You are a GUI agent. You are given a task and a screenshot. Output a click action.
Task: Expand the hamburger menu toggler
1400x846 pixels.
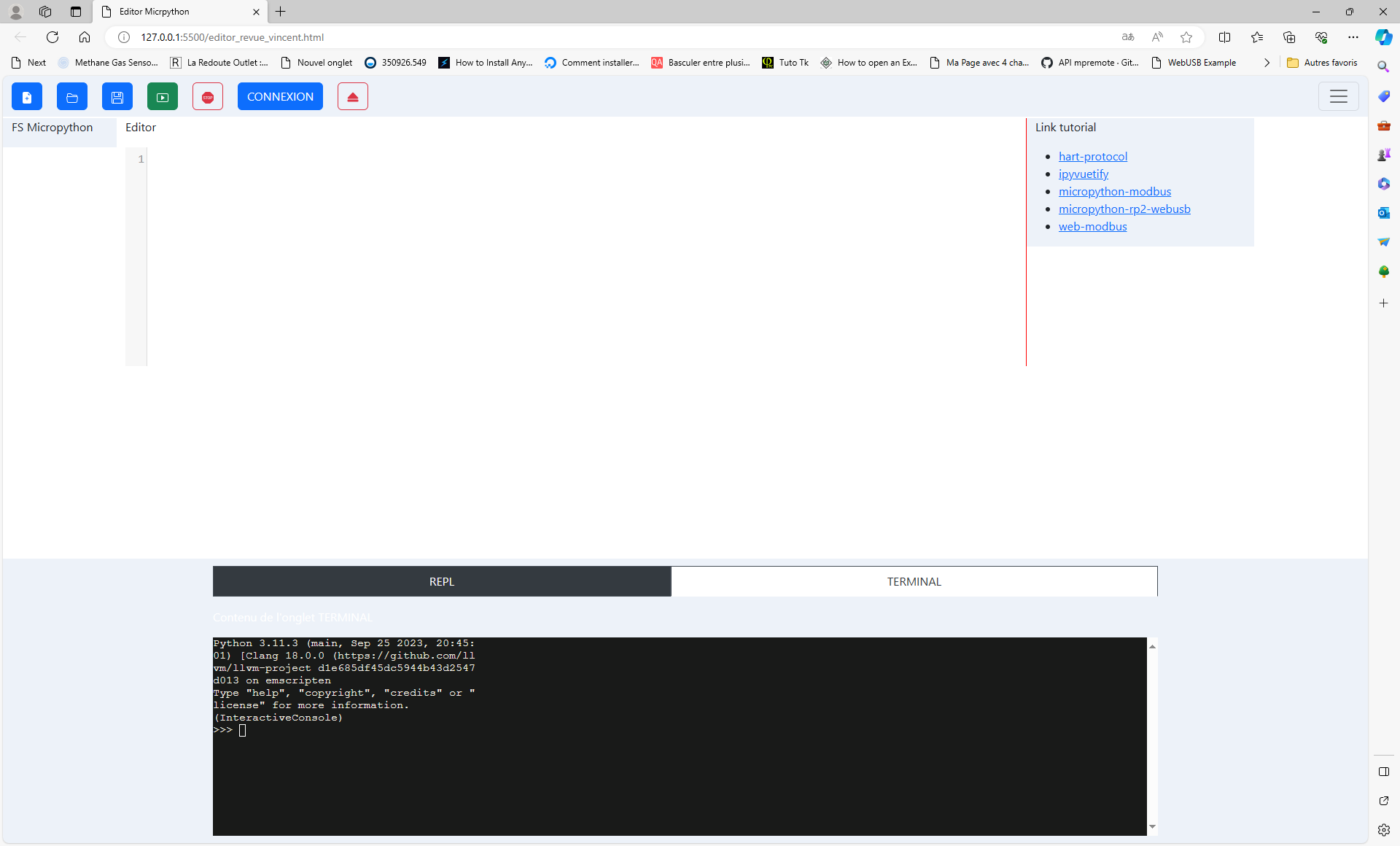tap(1338, 96)
